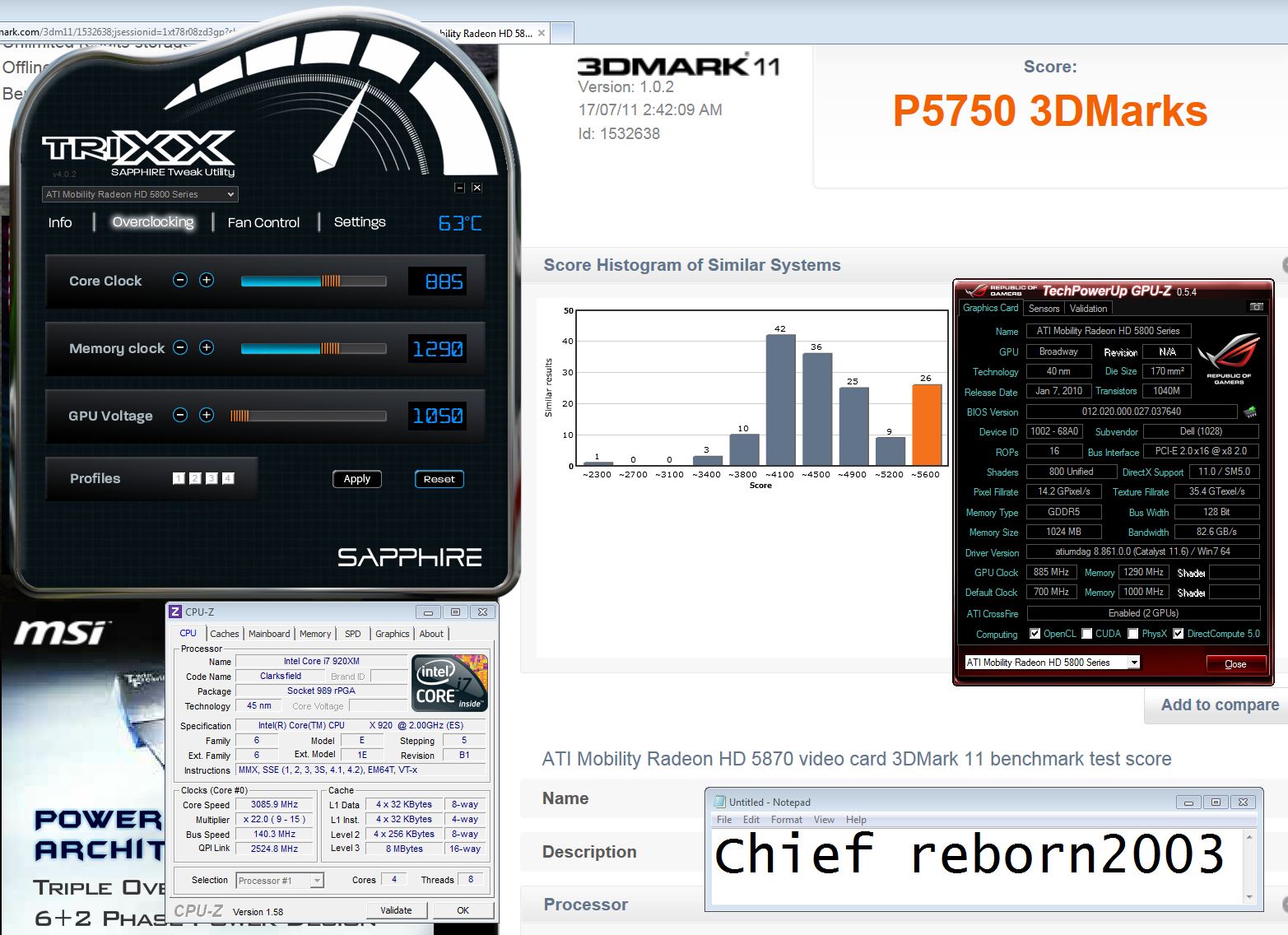Open the CPU-Z Graphics tab
Image resolution: width=1288 pixels, height=935 pixels.
(392, 634)
